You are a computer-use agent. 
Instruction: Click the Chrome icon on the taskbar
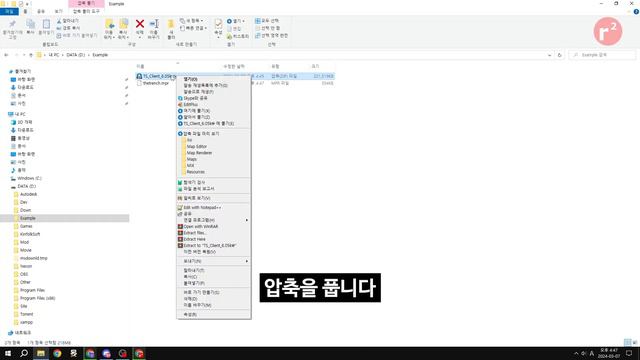[x=57, y=353]
